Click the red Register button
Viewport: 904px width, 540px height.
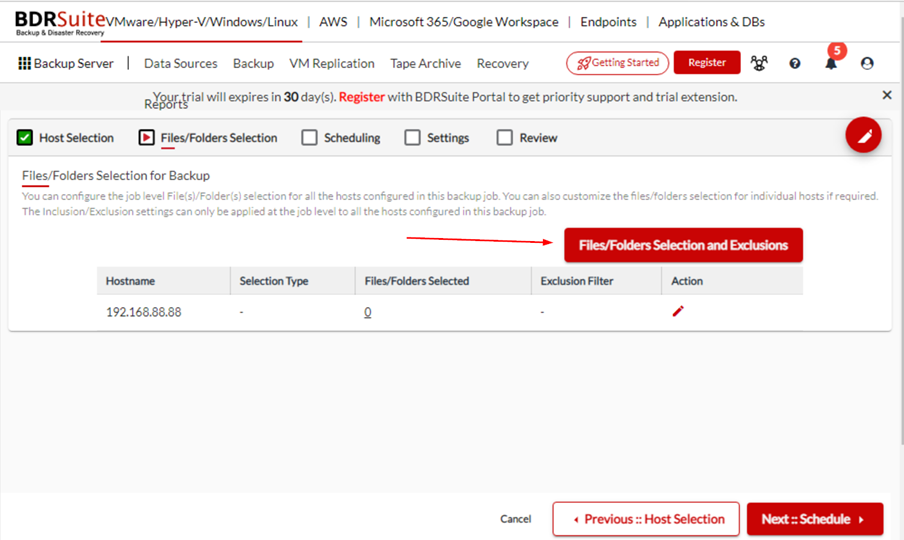click(707, 62)
